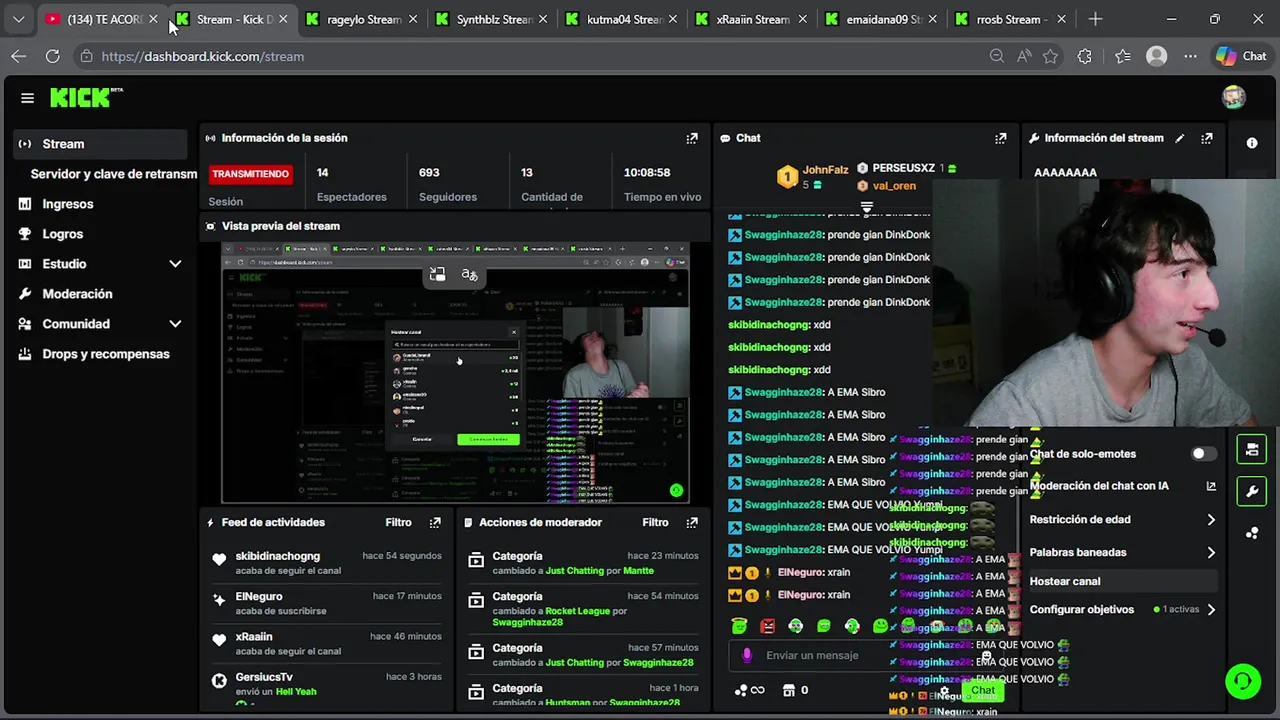This screenshot has height=720, width=1280.
Task: Open the user profile avatar menu
Action: coord(1234,97)
